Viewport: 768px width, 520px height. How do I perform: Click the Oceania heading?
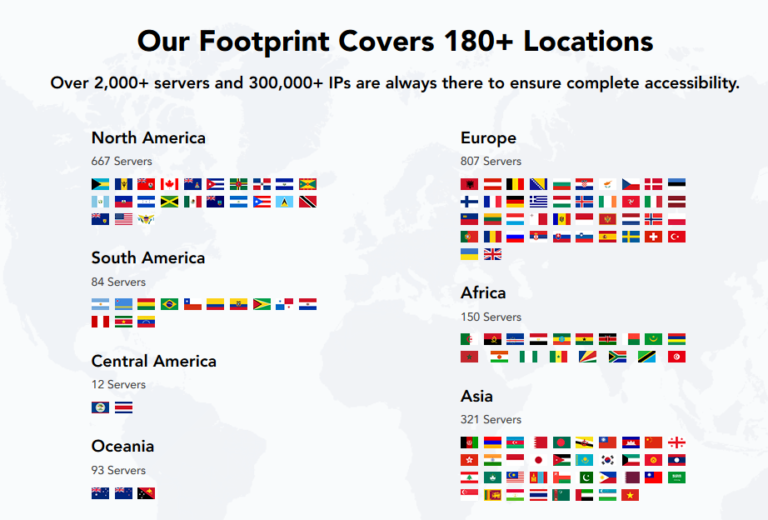tap(122, 447)
